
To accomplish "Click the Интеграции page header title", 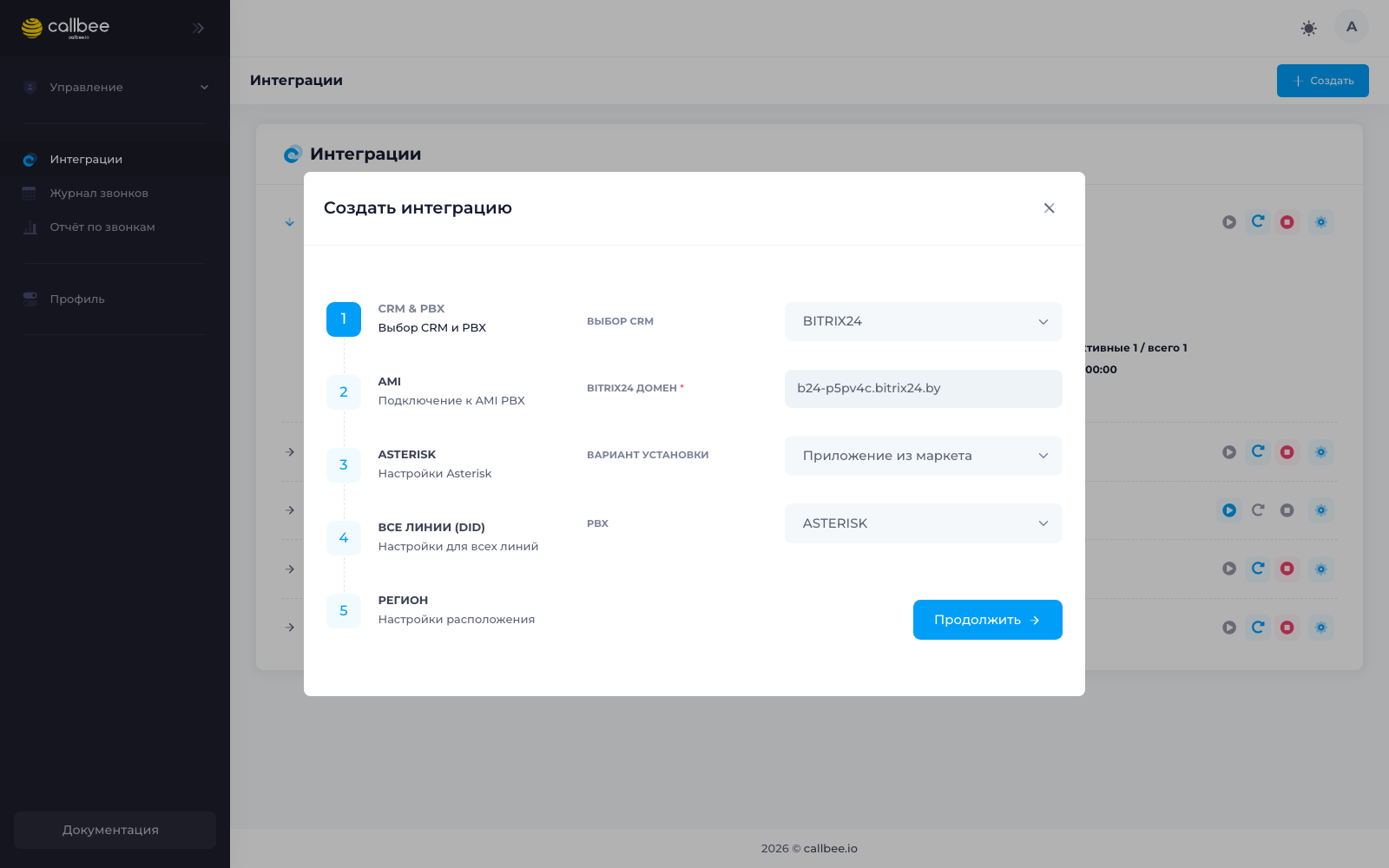I will pyautogui.click(x=296, y=81).
